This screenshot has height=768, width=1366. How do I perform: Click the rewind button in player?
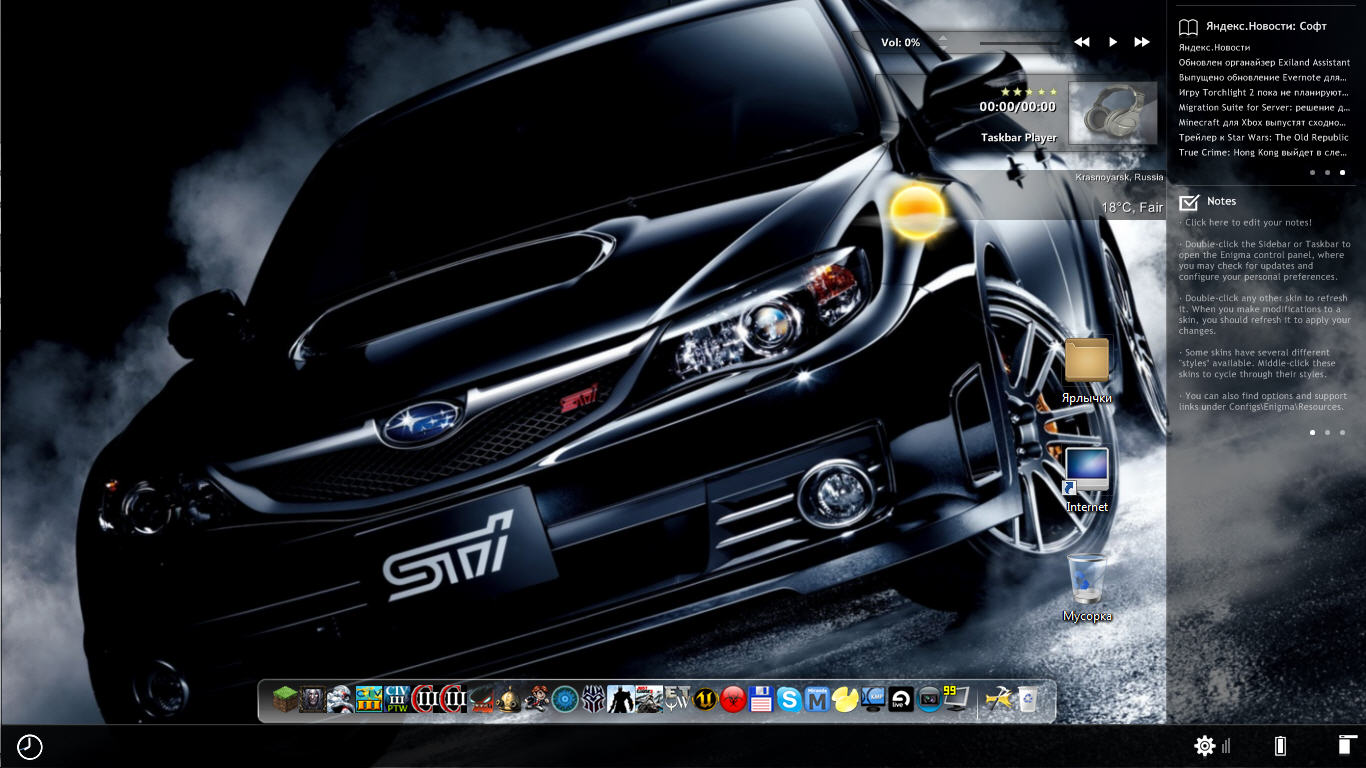[1081, 42]
